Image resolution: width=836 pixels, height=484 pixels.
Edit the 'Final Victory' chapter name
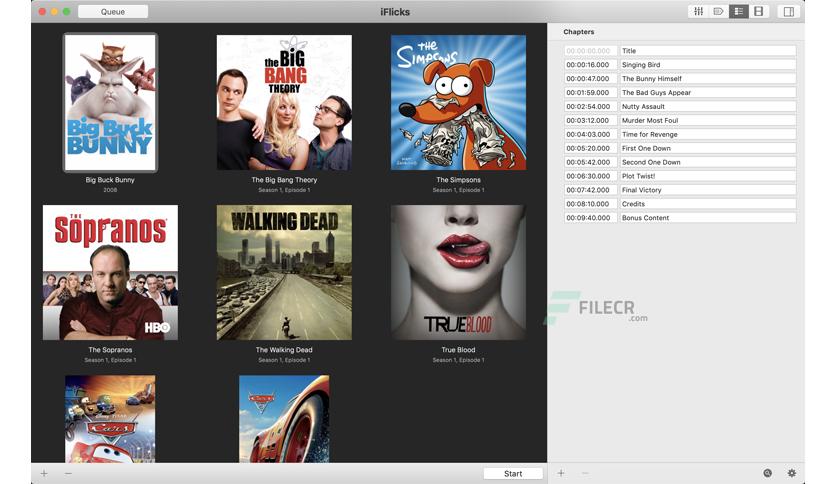tap(708, 190)
